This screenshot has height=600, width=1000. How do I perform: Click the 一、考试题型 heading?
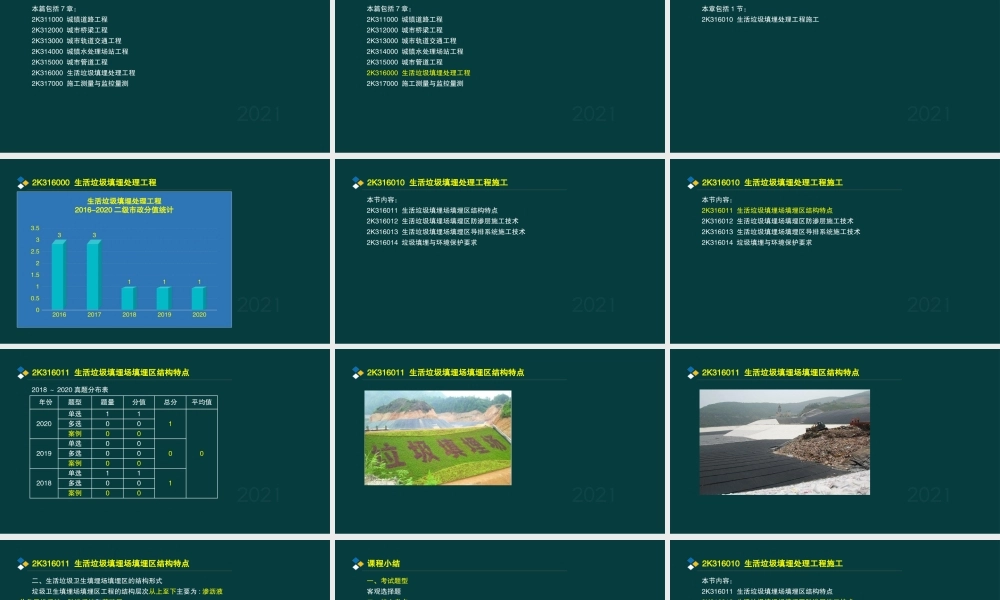tap(388, 581)
